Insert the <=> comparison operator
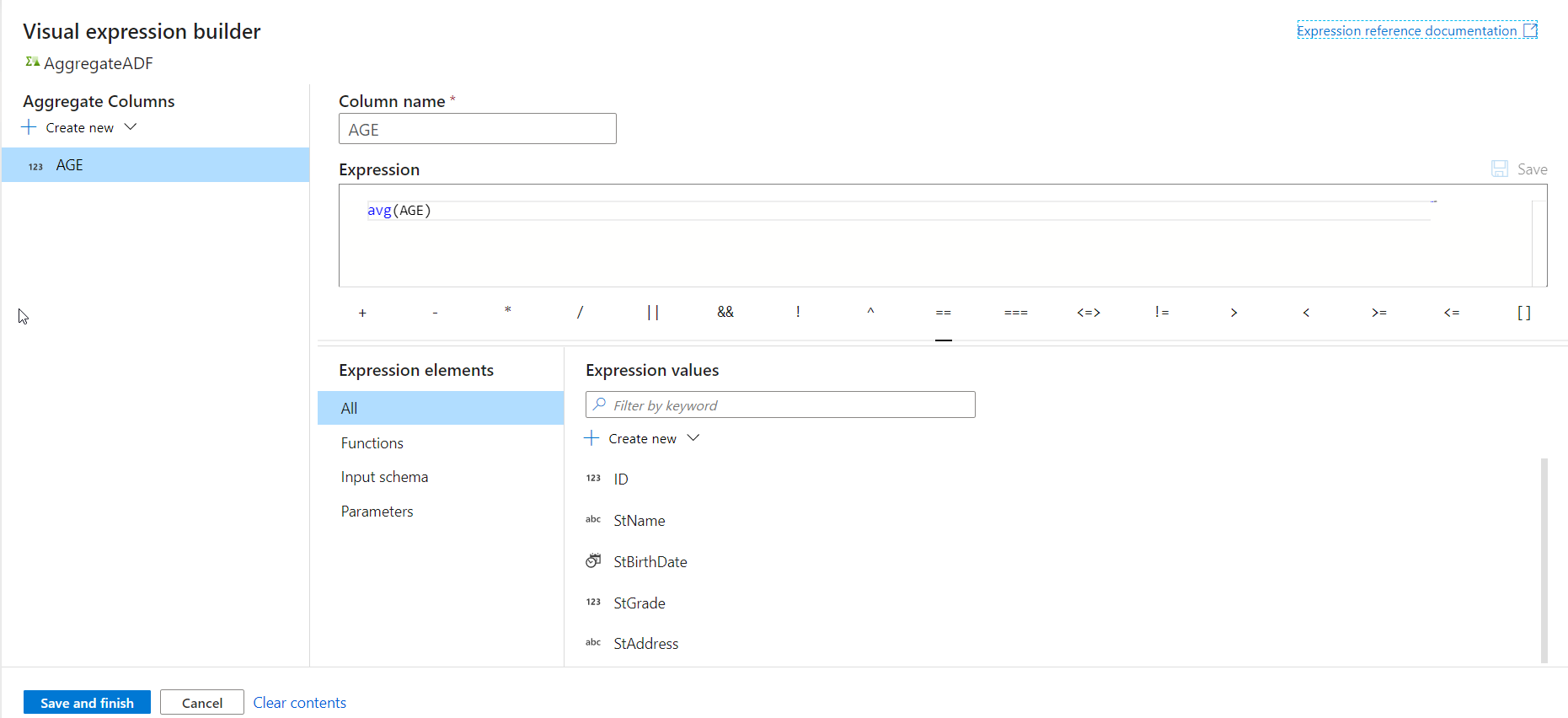Screen dimensions: 1568x718 click(x=1088, y=312)
